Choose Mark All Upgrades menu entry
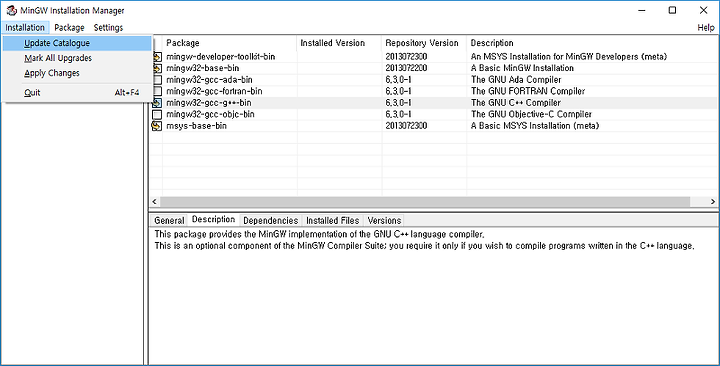Image resolution: width=720 pixels, height=366 pixels. click(77, 58)
